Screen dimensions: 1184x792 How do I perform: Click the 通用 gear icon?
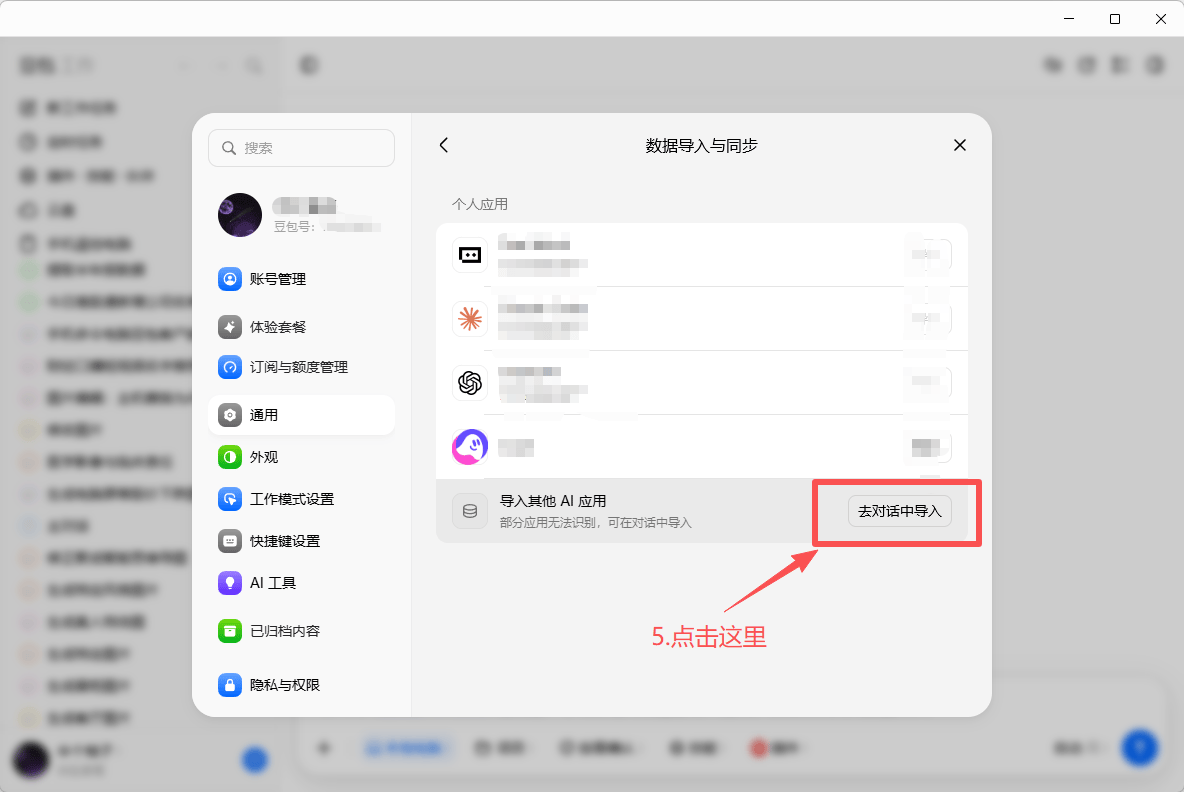point(230,414)
